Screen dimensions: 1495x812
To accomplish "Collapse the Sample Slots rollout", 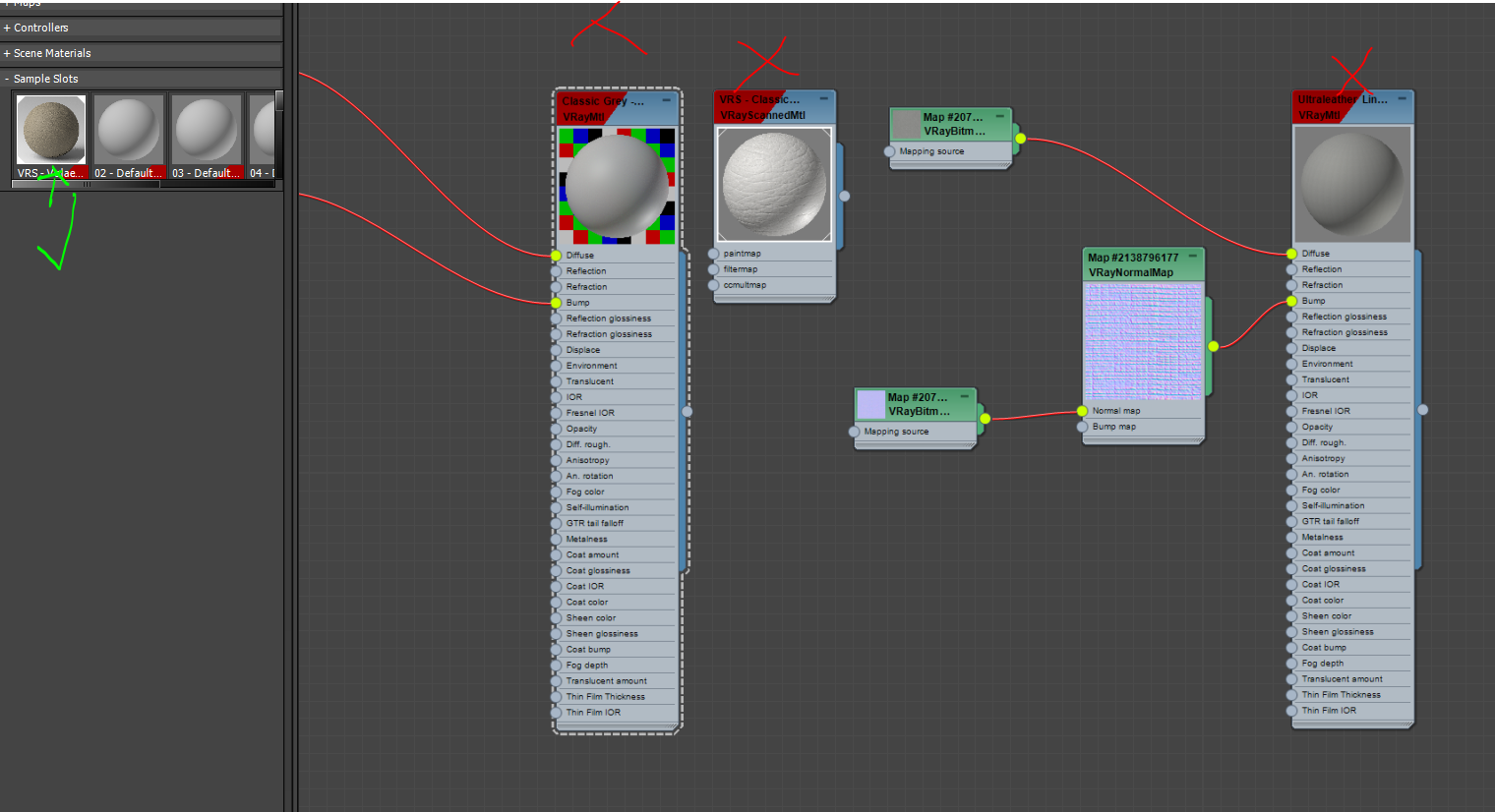I will click(142, 79).
